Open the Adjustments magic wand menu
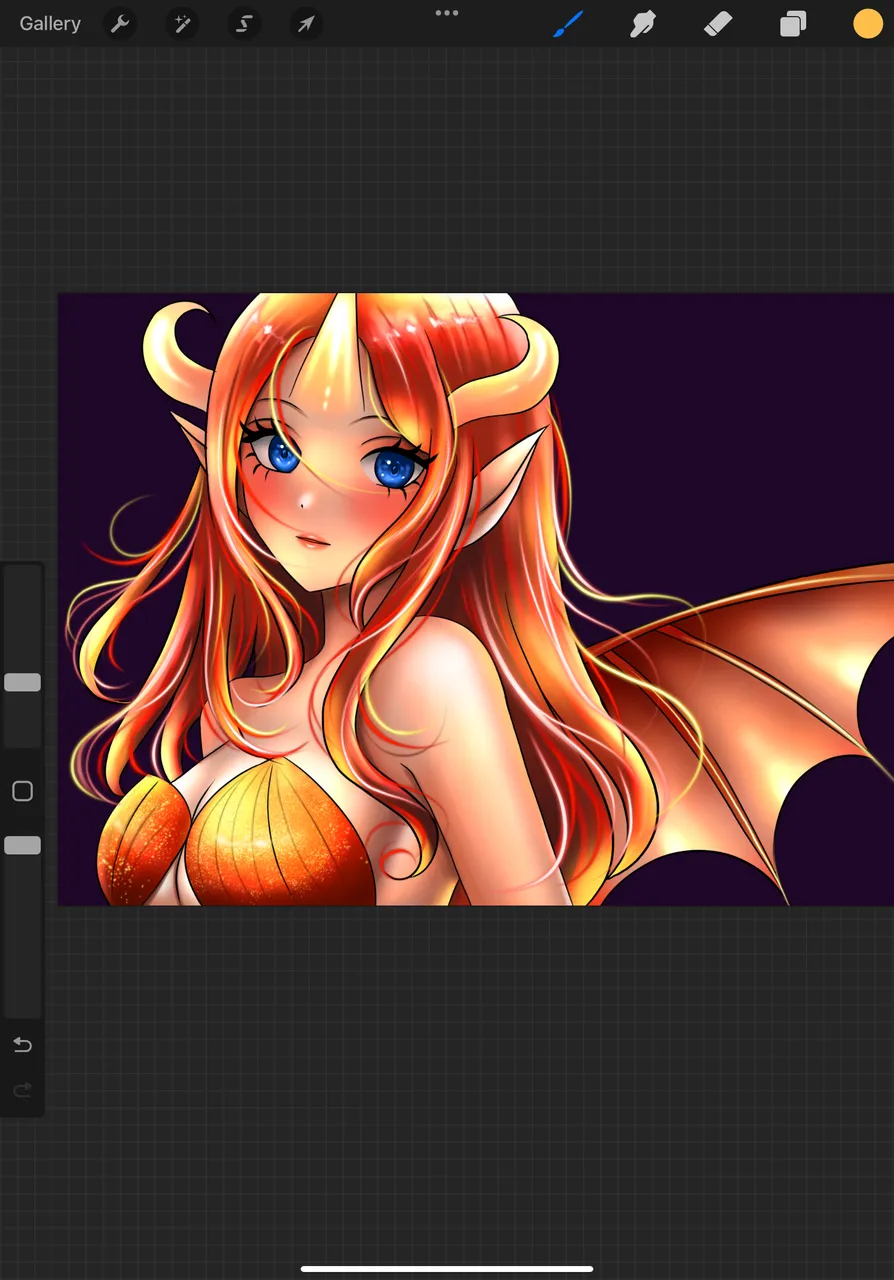 pos(182,23)
